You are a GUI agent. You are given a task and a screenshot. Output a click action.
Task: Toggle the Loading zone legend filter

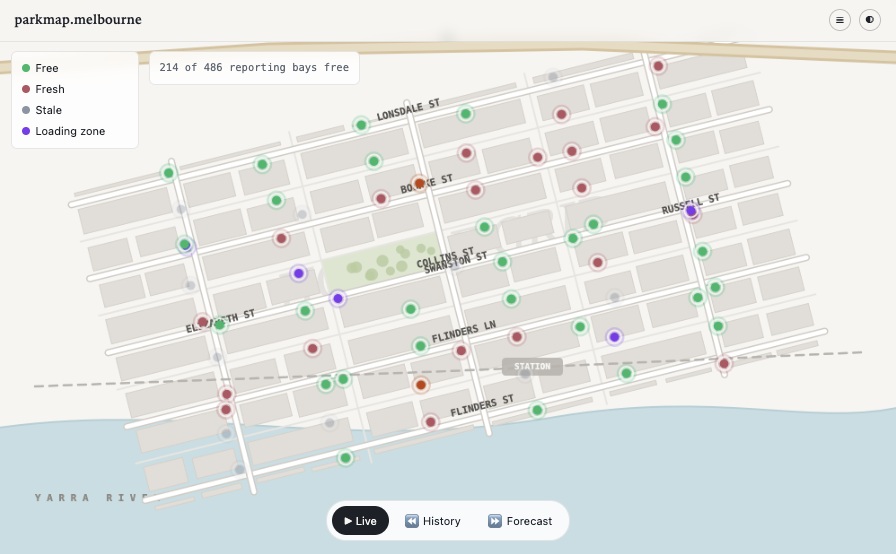tap(63, 131)
